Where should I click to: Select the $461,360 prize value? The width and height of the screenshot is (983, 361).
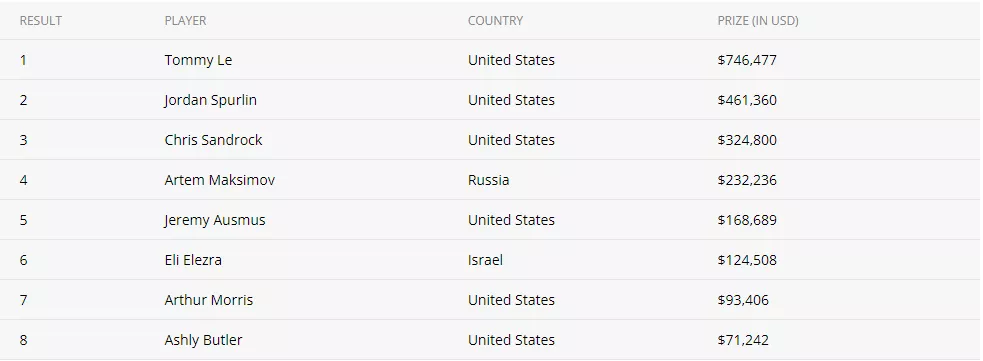click(x=747, y=100)
